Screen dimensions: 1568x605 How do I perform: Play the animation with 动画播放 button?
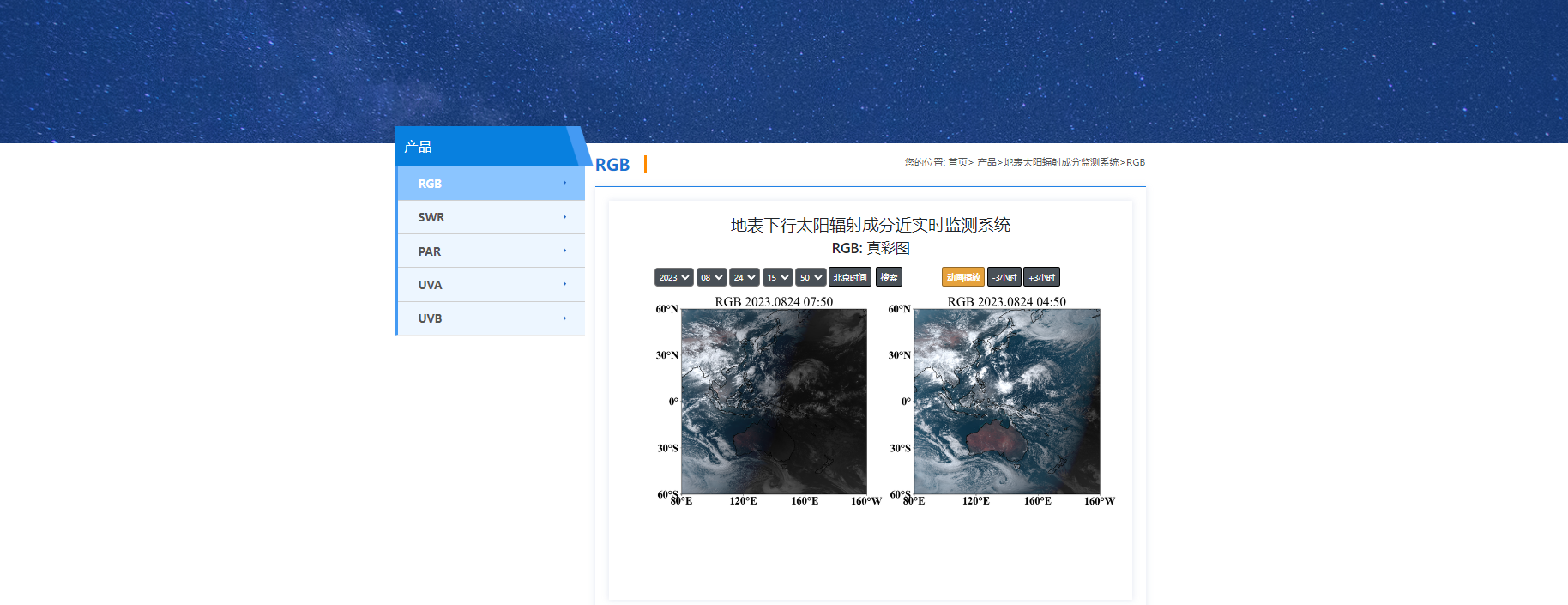click(x=962, y=277)
